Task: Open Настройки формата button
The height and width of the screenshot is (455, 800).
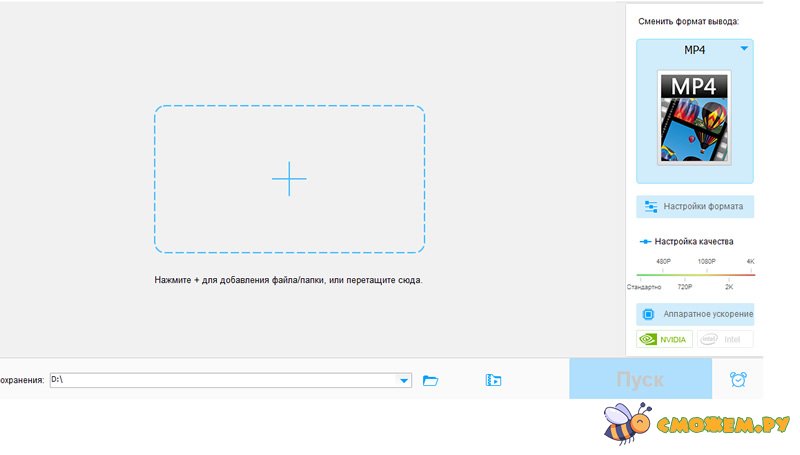Action: [695, 207]
